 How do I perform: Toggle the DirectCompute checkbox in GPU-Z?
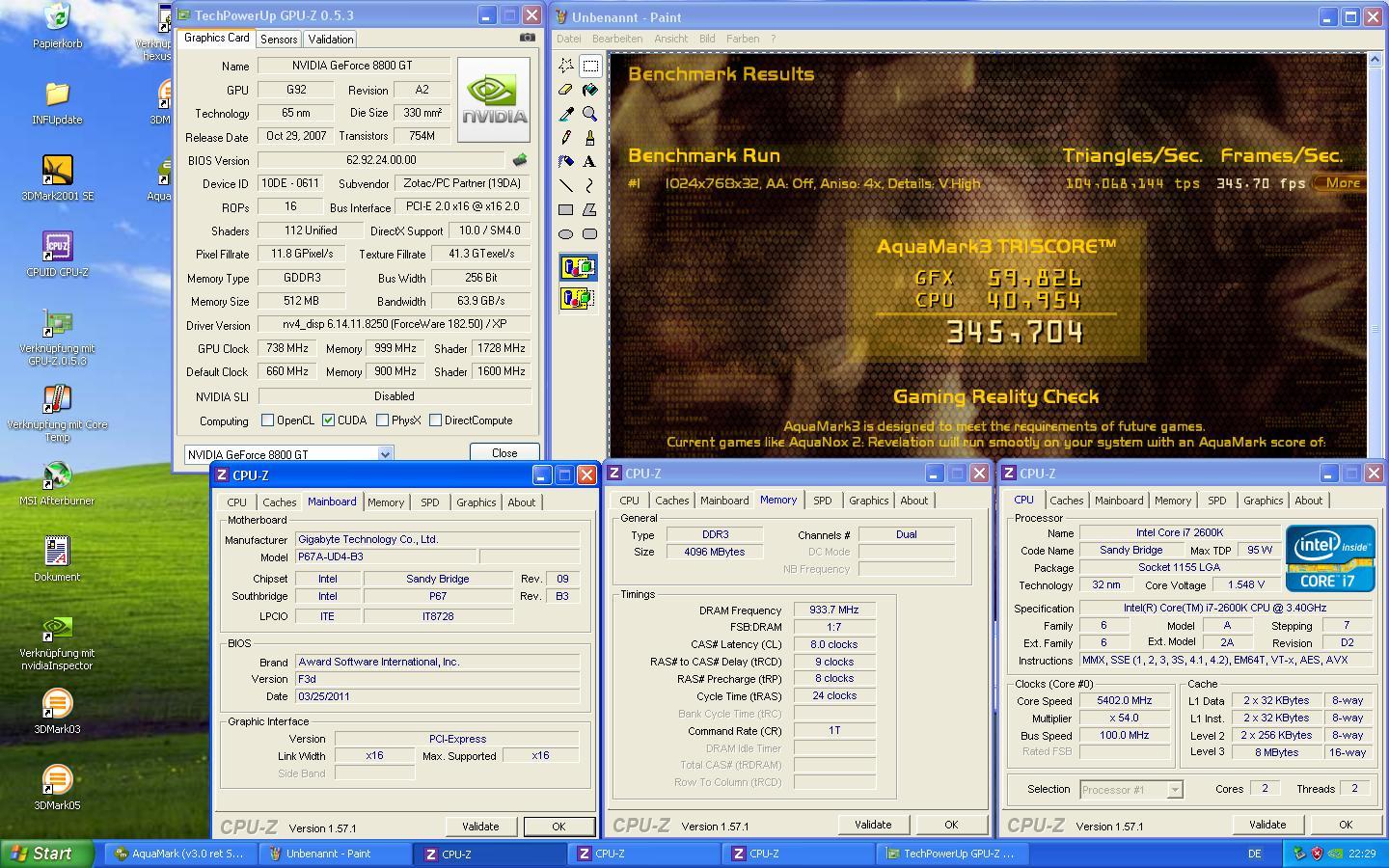(x=436, y=420)
